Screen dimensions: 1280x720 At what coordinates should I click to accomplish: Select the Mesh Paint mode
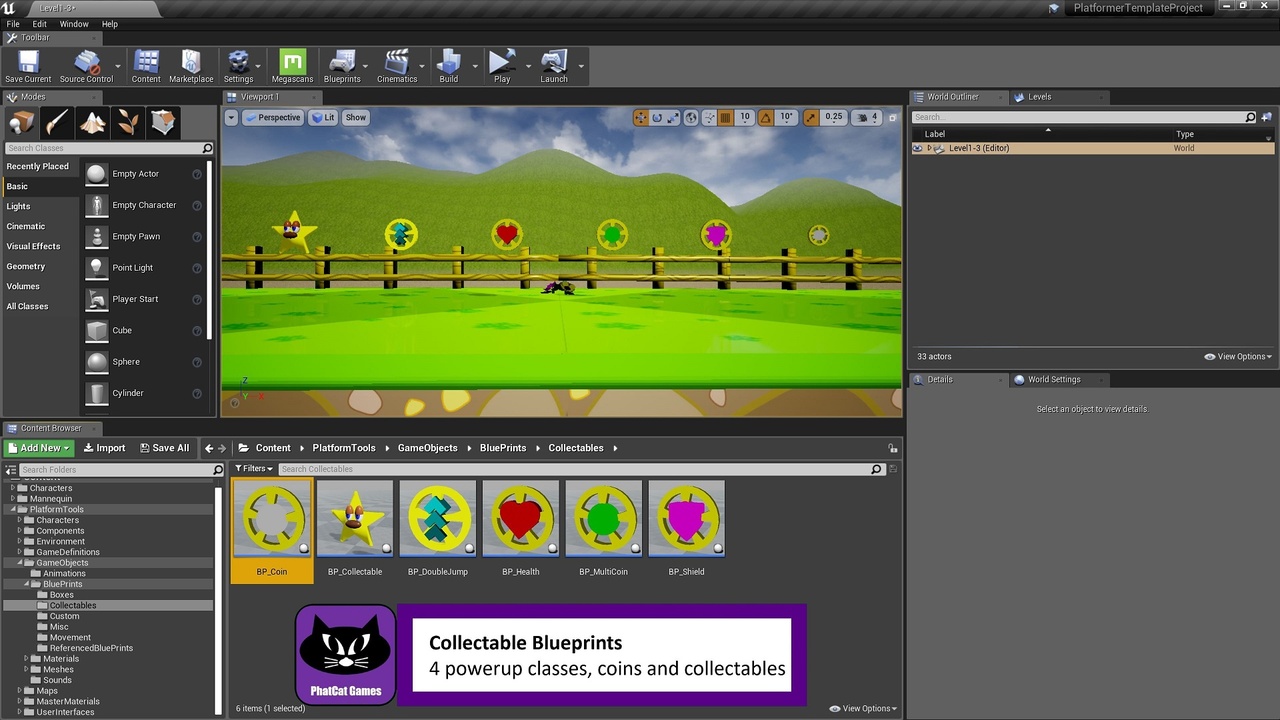(x=57, y=122)
